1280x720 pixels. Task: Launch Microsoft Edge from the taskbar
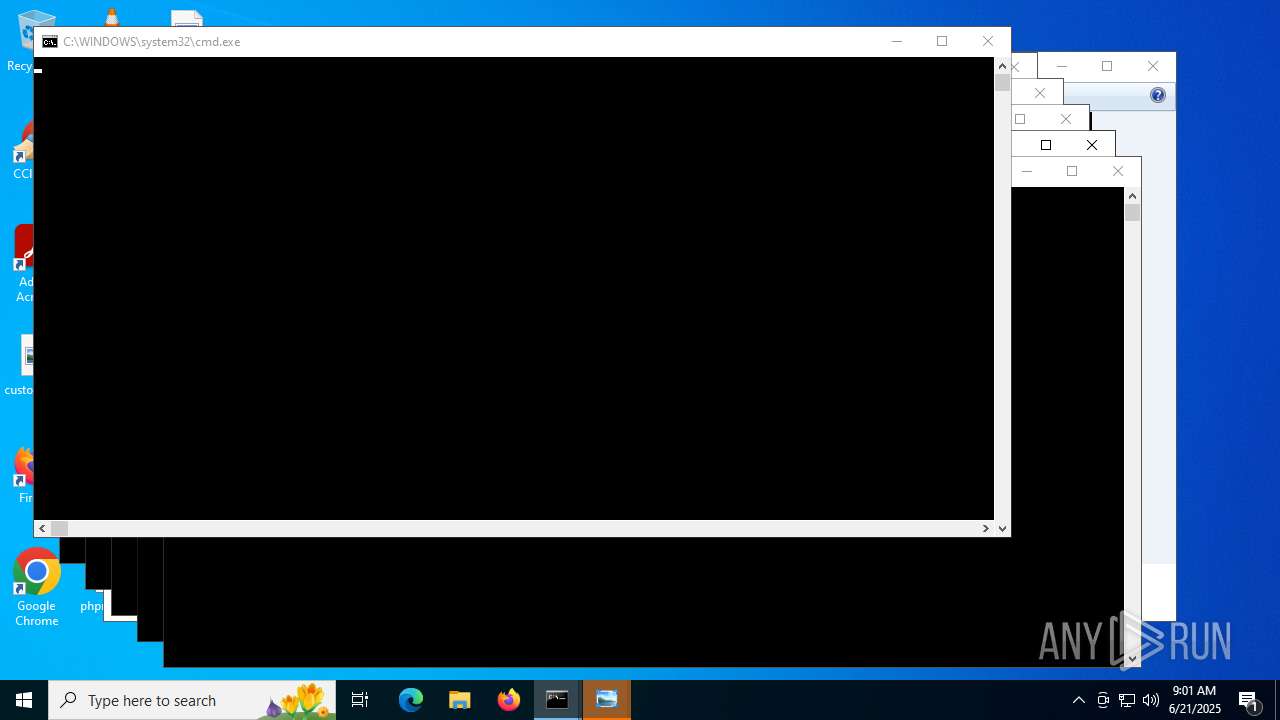(411, 700)
